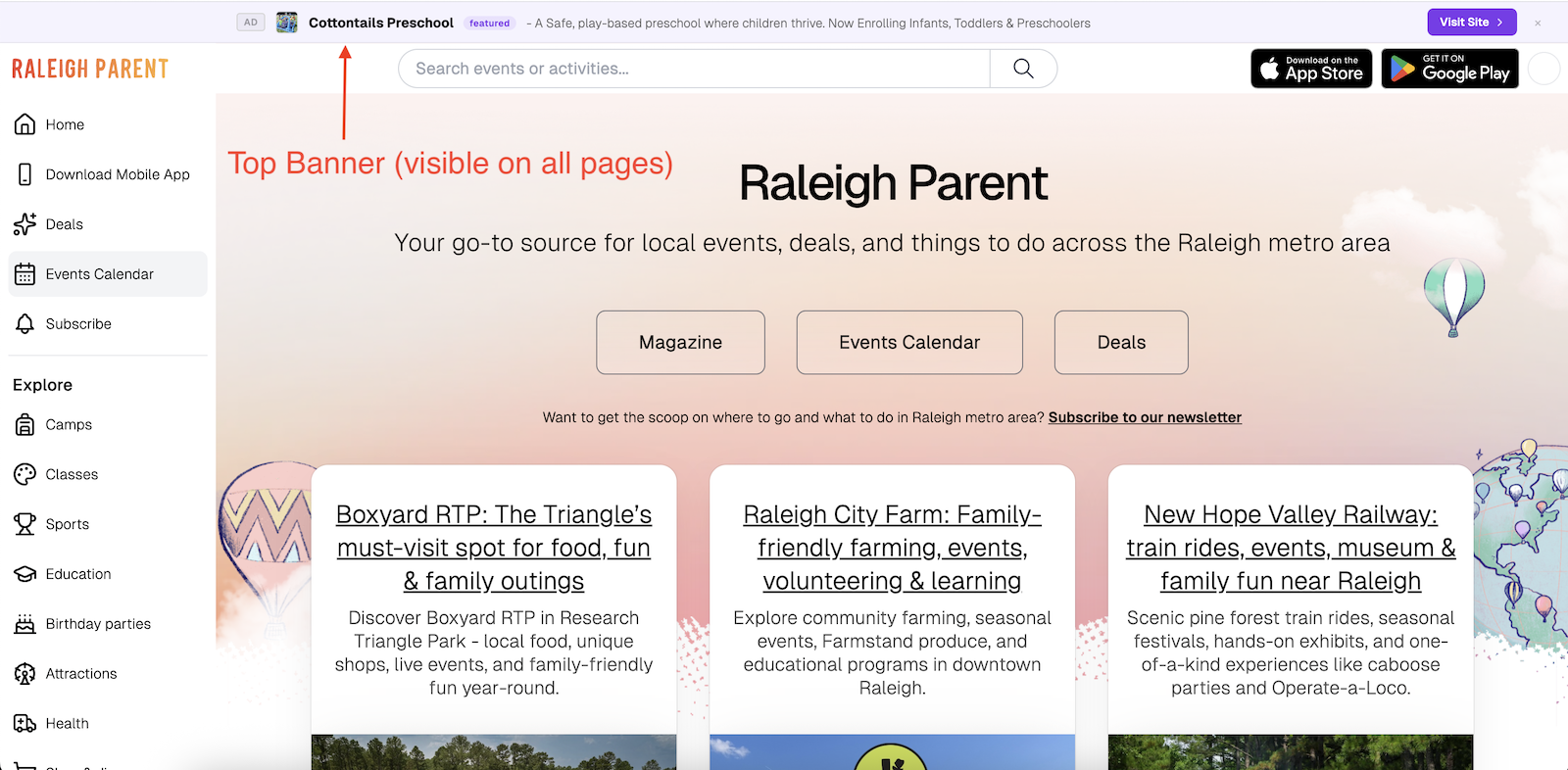
Task: Open the Raleigh City Farm article link
Action: tap(892, 548)
